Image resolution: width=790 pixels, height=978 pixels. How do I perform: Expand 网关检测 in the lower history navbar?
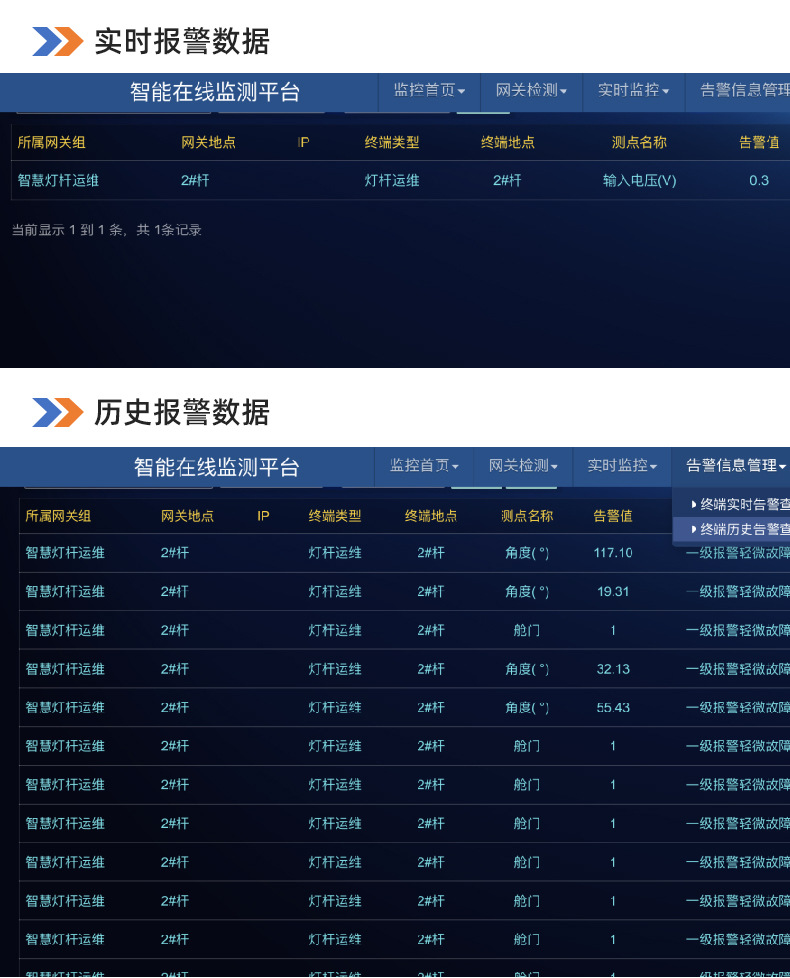(x=523, y=465)
